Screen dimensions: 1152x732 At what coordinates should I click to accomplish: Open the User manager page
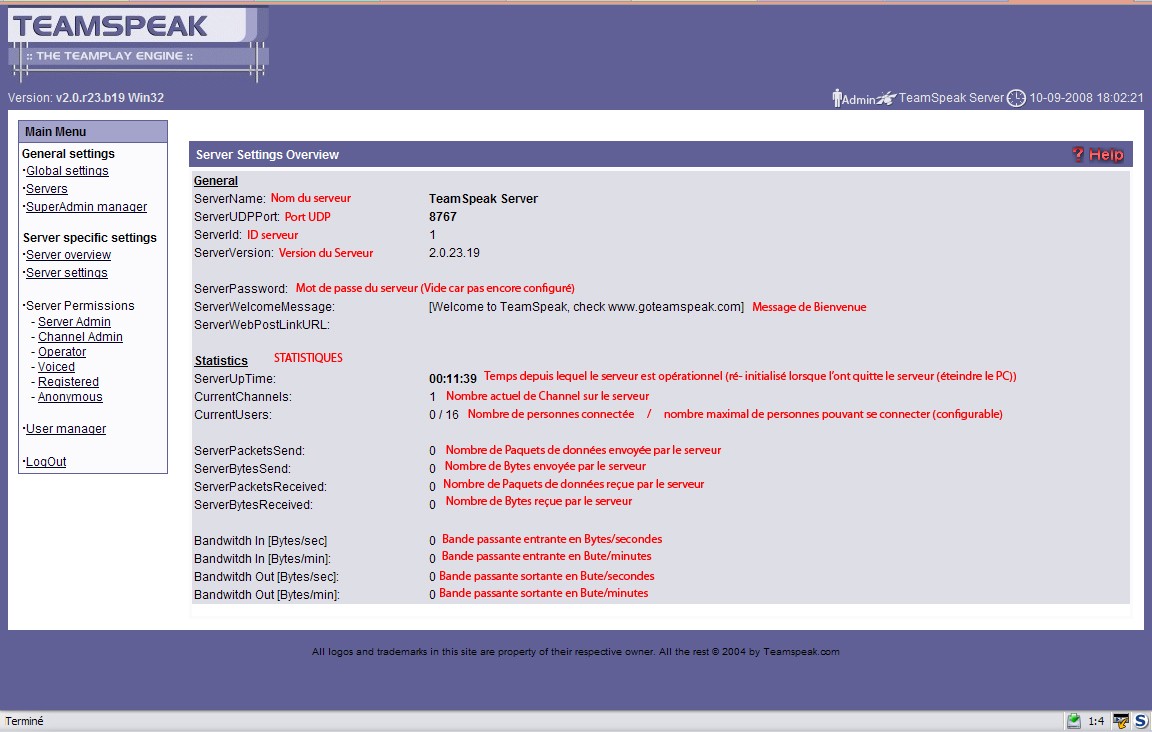click(x=66, y=429)
